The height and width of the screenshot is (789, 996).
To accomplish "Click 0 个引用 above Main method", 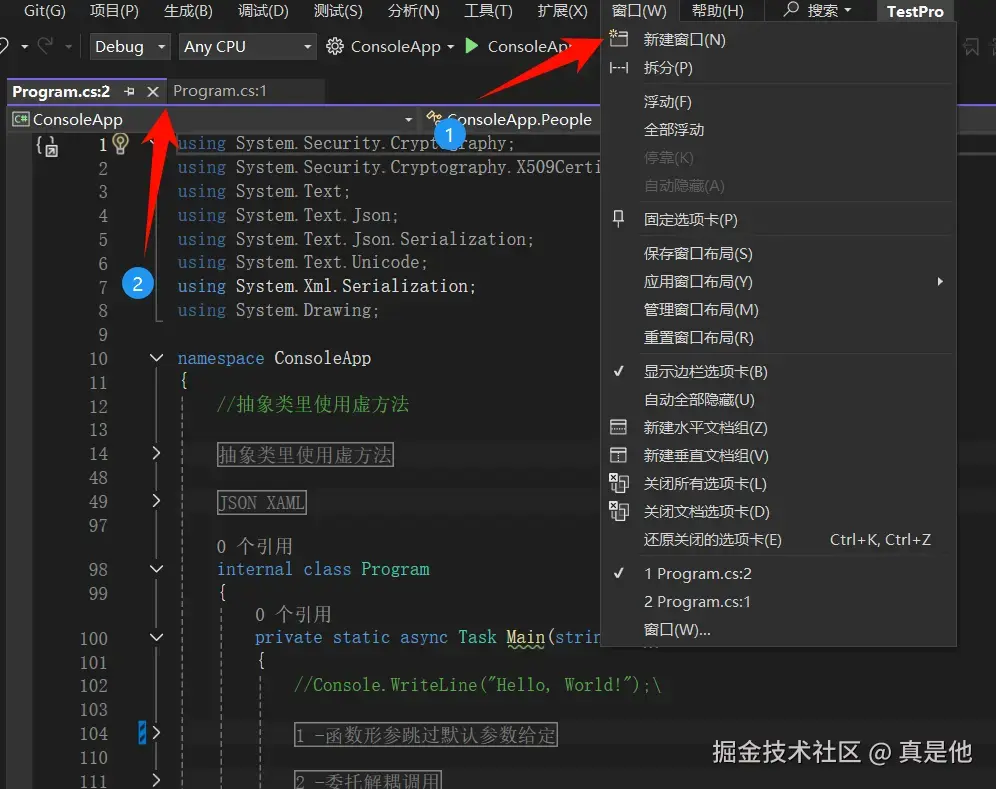I will pos(293,614).
